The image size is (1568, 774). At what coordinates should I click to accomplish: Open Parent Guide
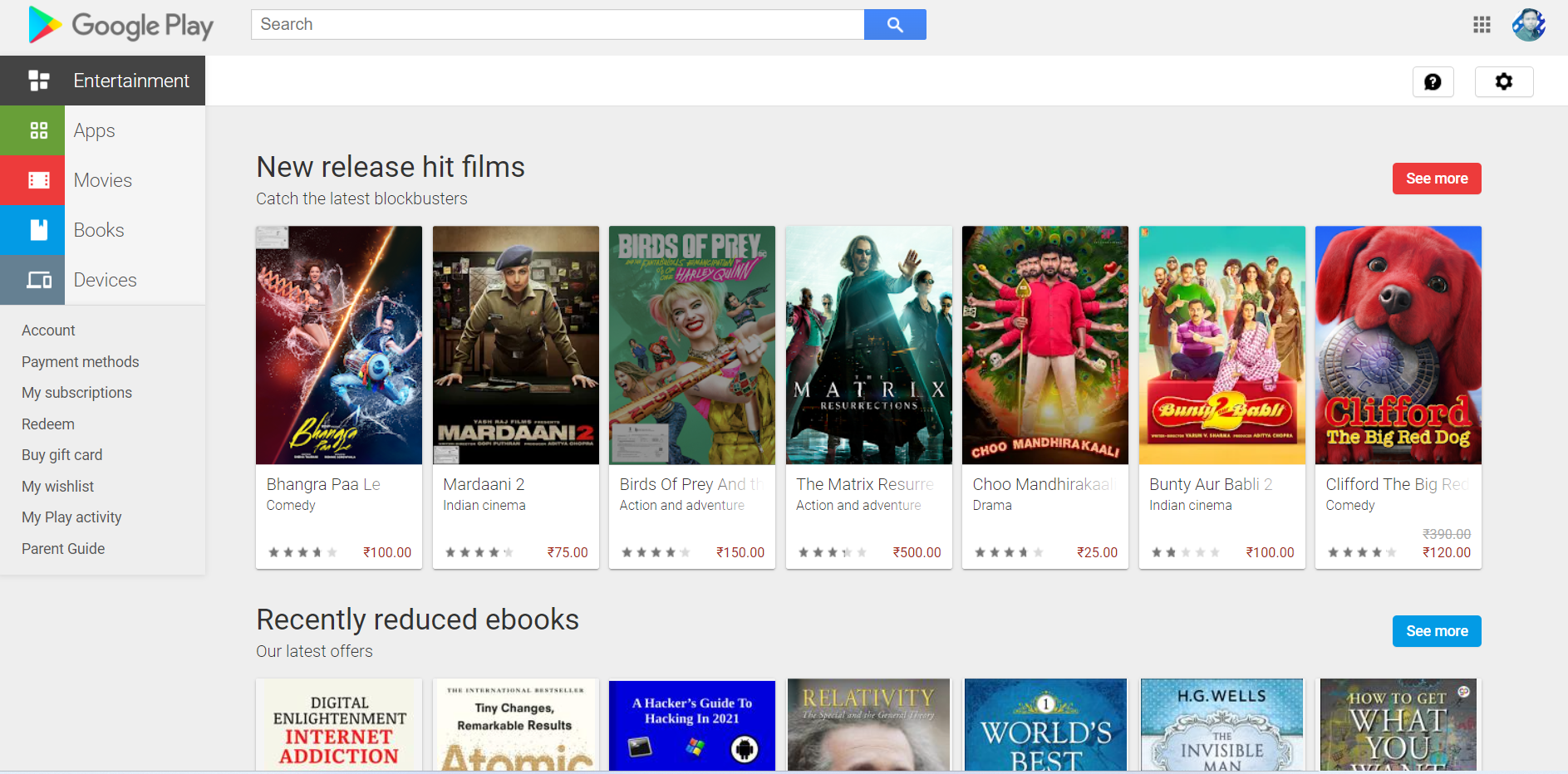63,549
